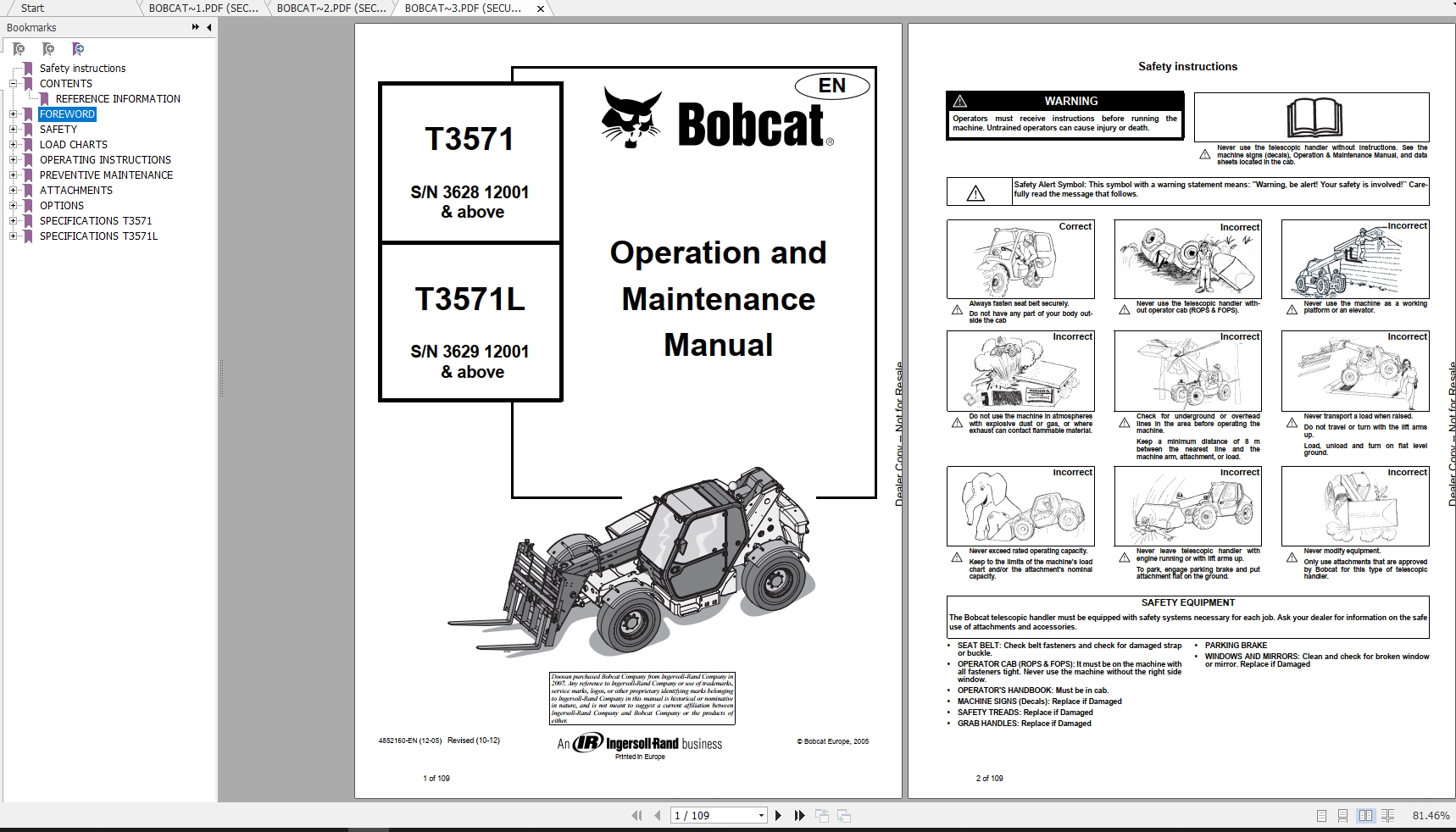Click the First page navigation icon
The image size is (1456, 832).
[637, 815]
